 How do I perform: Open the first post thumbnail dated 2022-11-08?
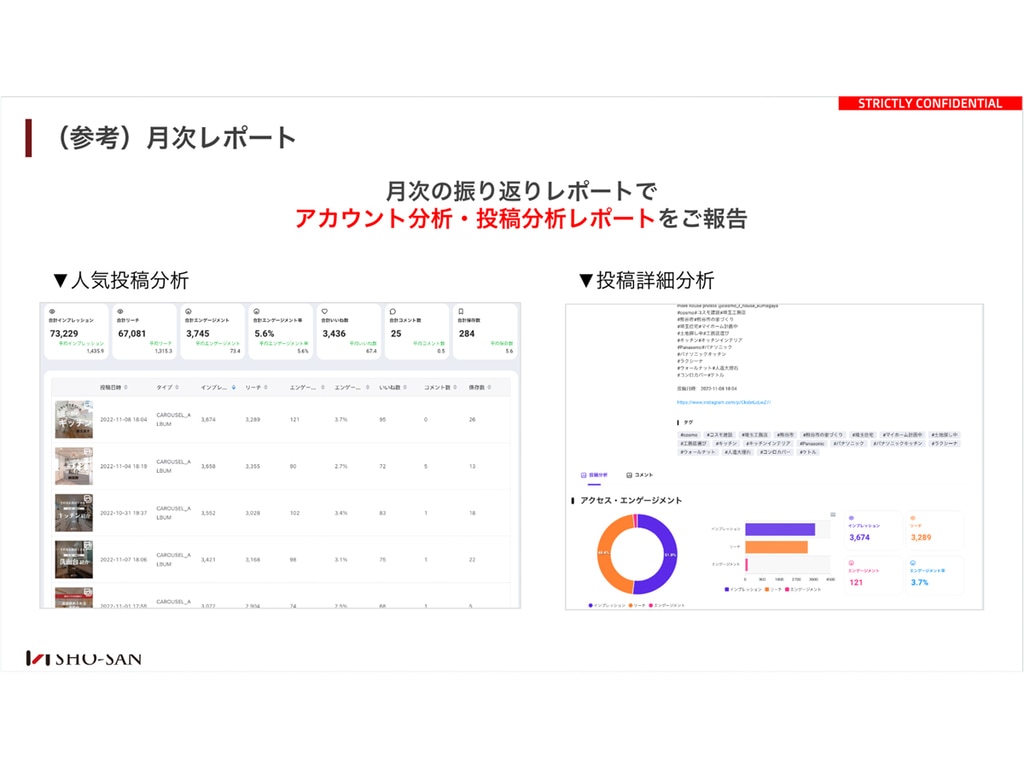74,420
